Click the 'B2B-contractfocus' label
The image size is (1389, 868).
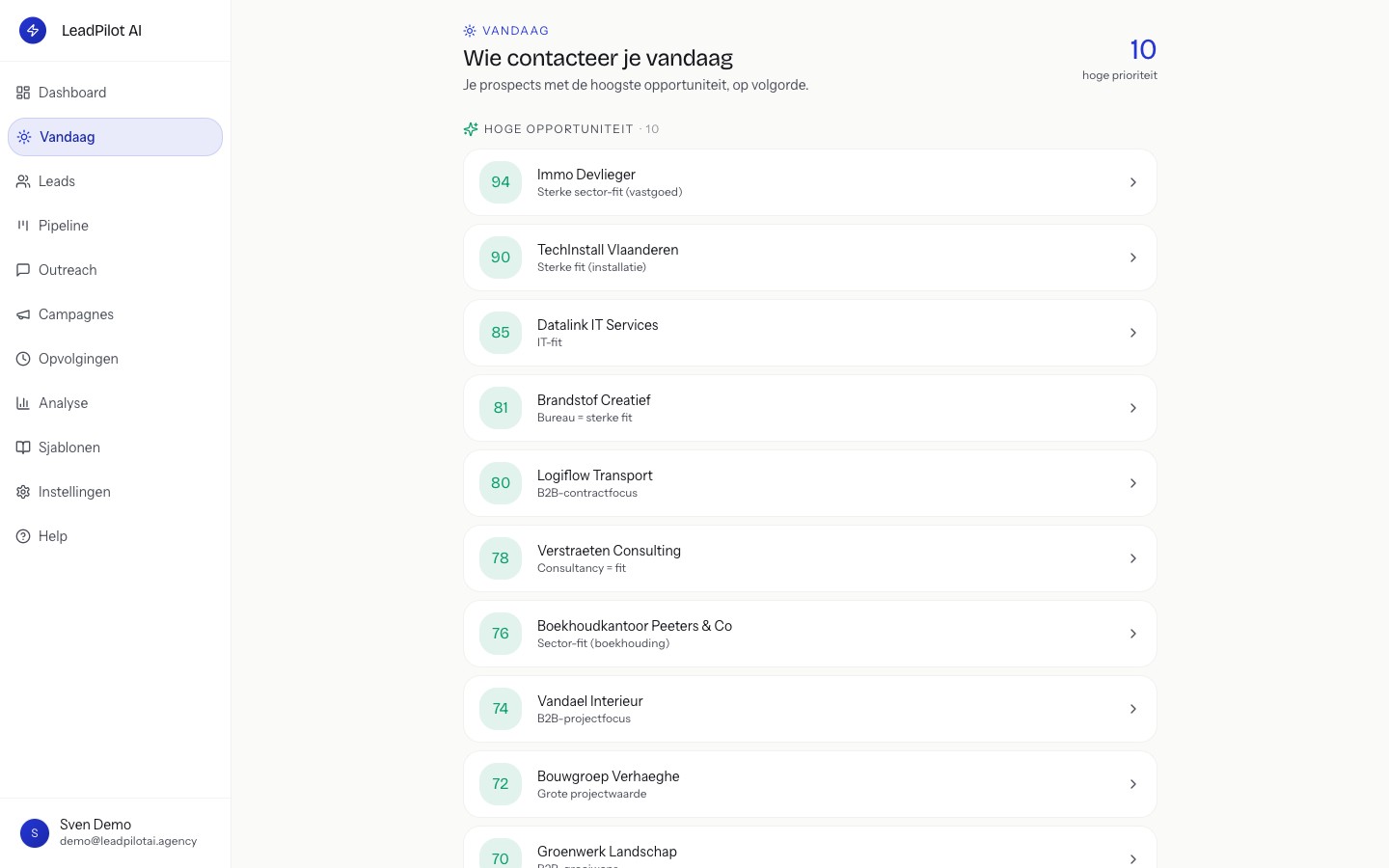(587, 493)
